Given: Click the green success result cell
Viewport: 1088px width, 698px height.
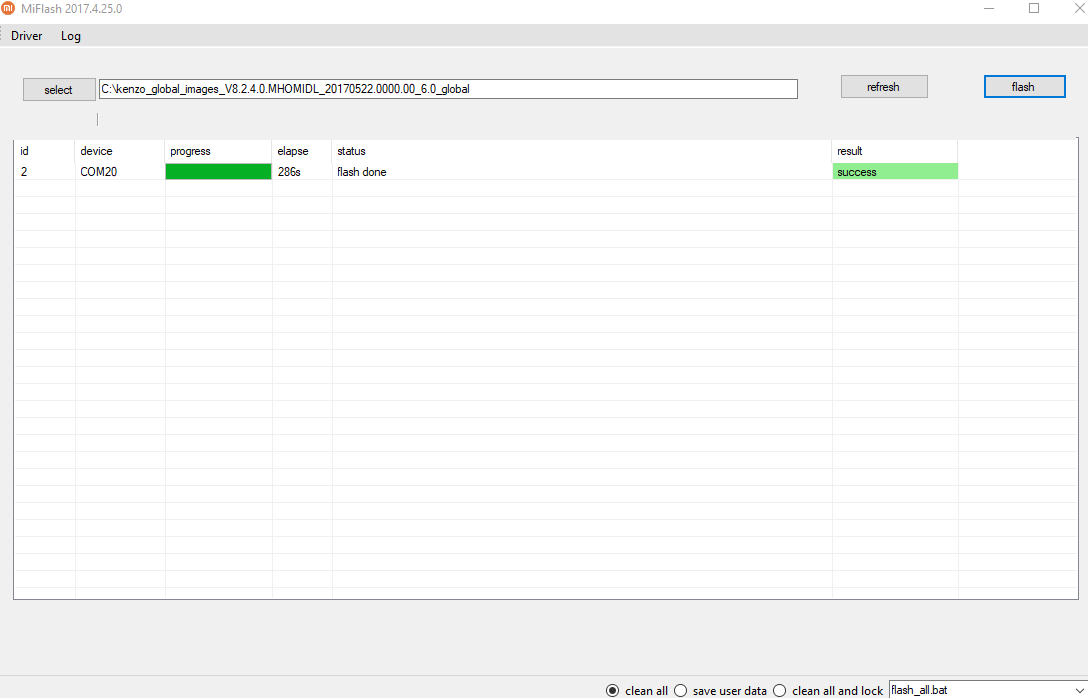Looking at the screenshot, I should [895, 171].
